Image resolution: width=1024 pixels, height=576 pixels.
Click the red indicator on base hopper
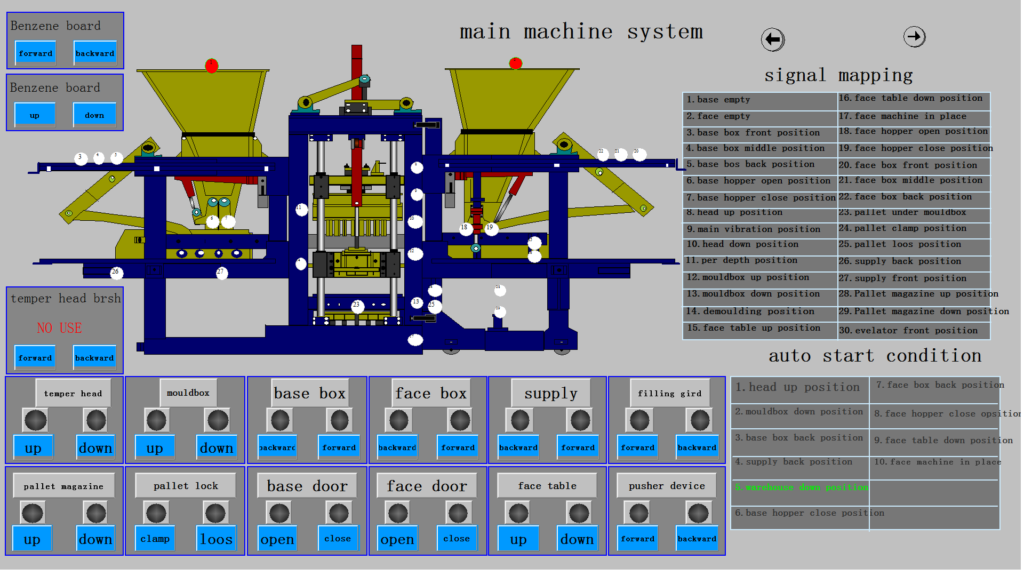point(212,66)
